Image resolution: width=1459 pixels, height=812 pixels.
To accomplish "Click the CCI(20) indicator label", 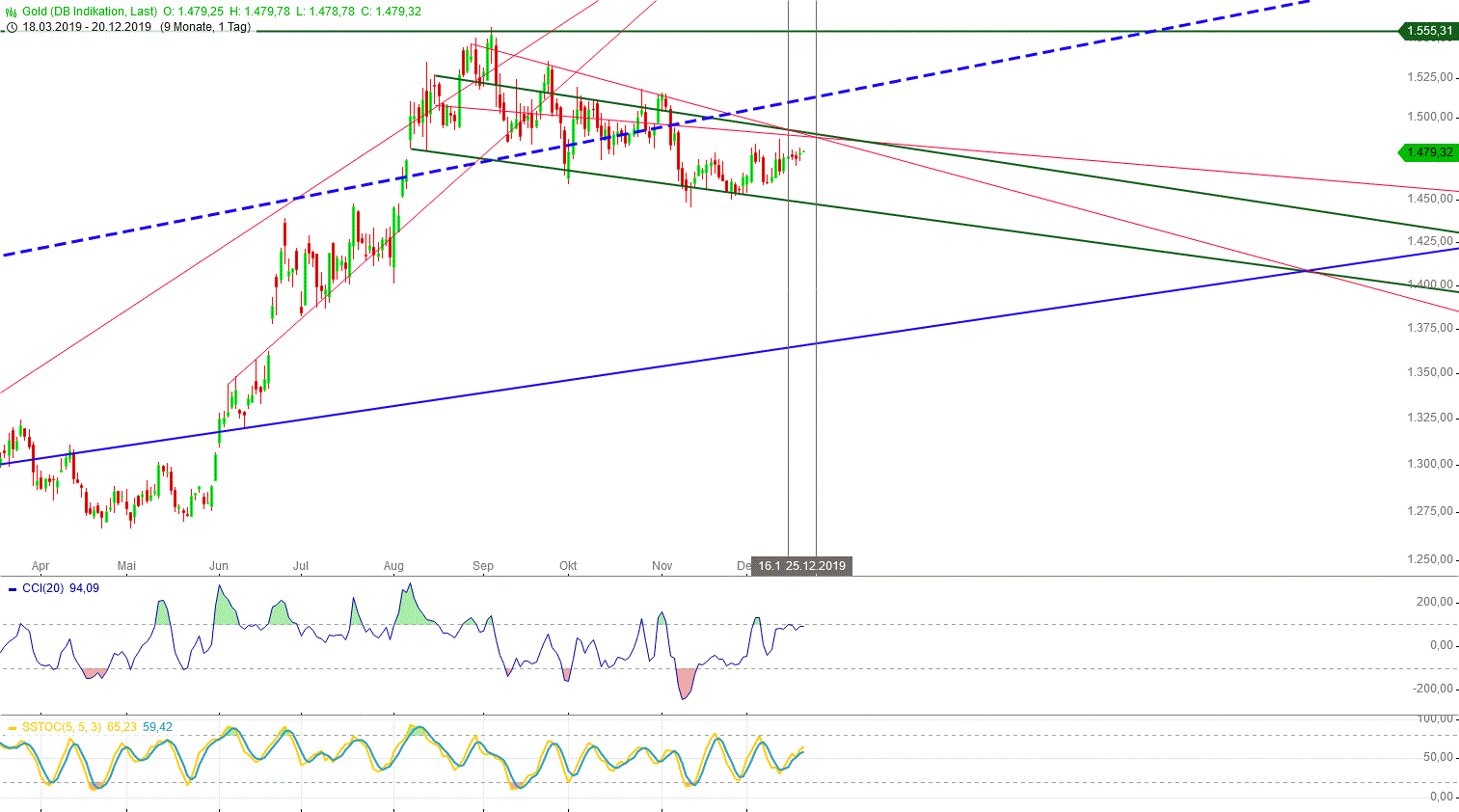I will 42,588.
